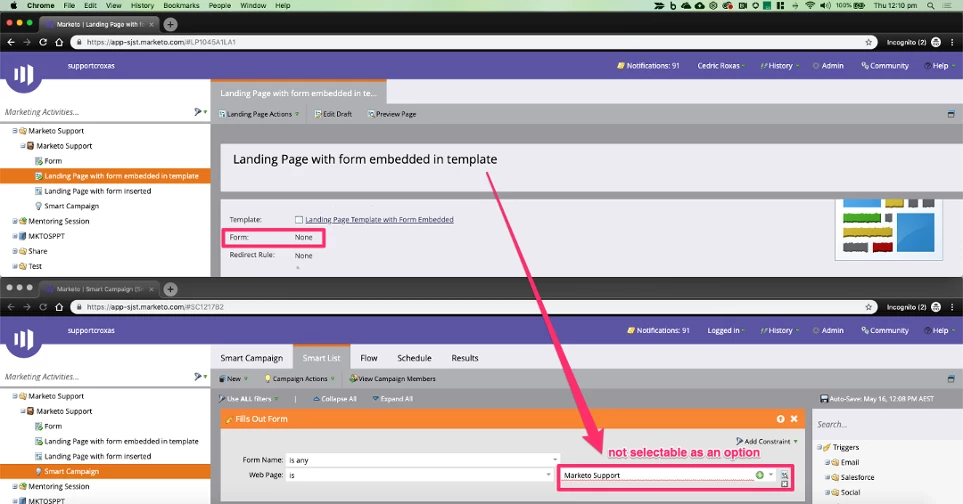Open a new tab in the bottom Chrome window

pos(171,289)
